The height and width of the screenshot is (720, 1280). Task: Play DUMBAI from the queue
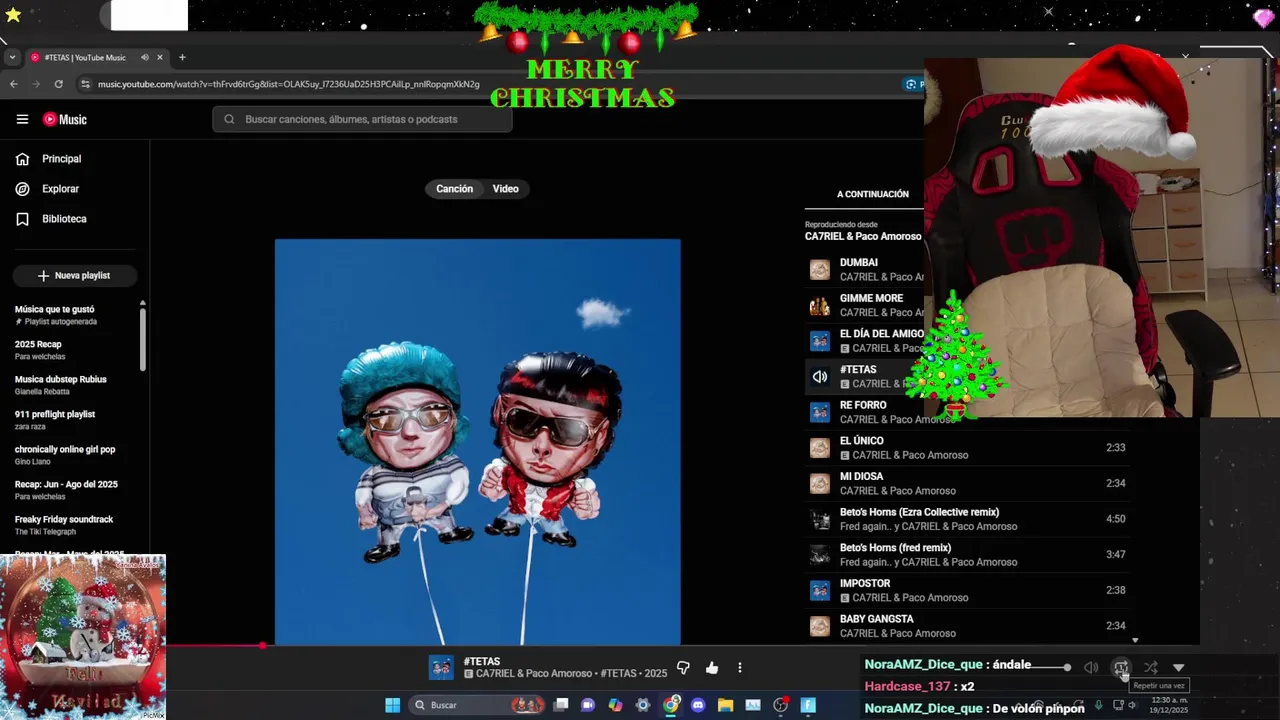866,270
